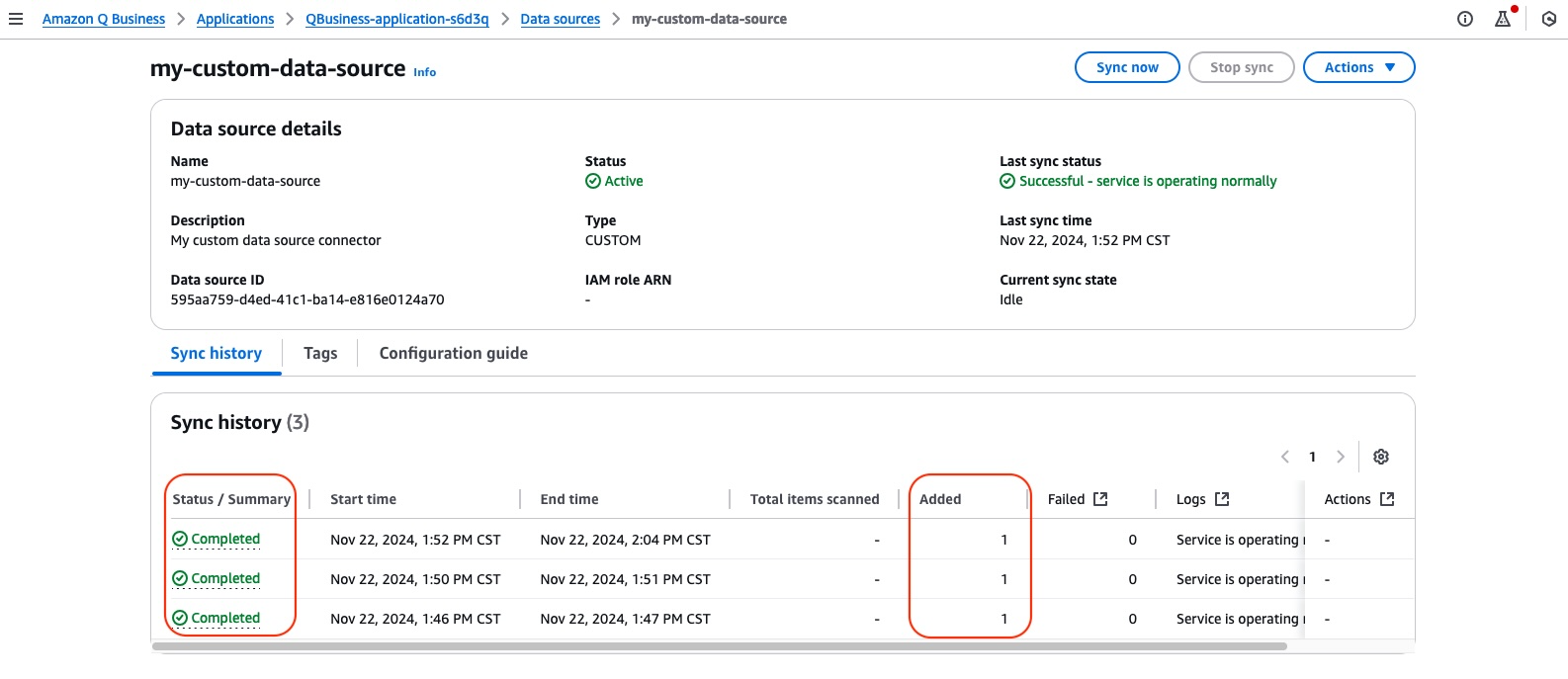The image size is (1568, 679).
Task: Click My custom data source connector description
Action: pyautogui.click(x=276, y=240)
